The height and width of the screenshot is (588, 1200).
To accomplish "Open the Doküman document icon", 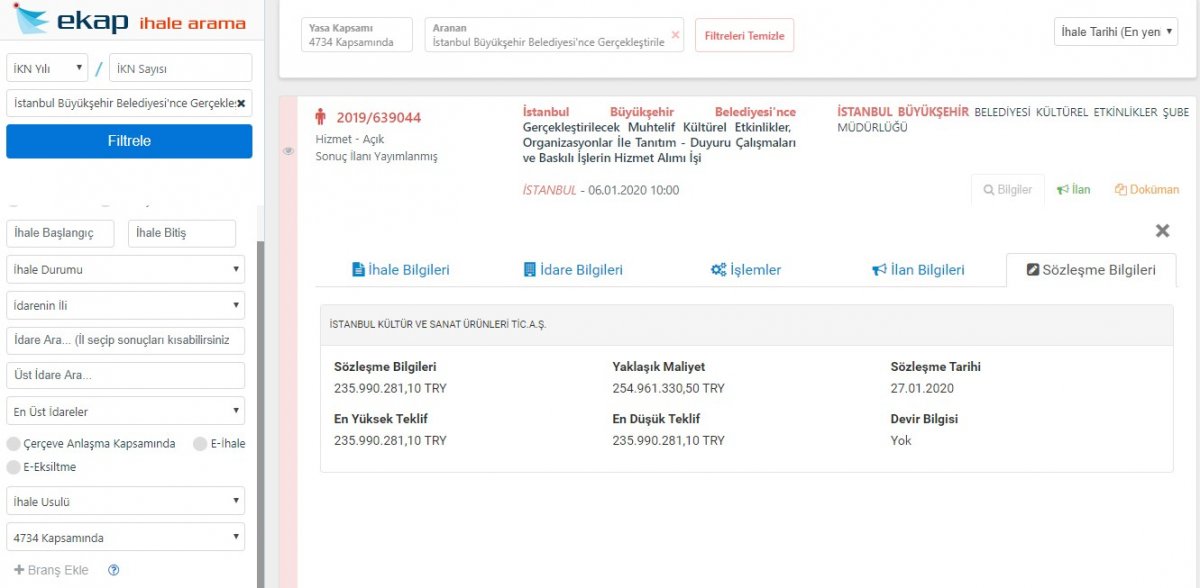I will coord(1146,189).
